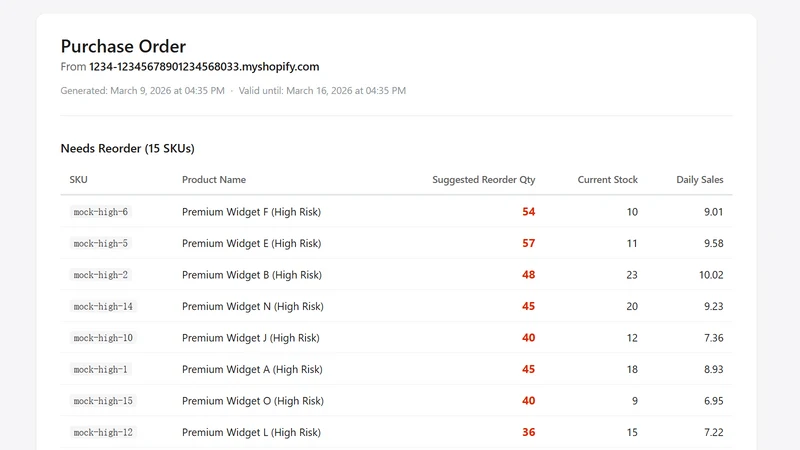
Task: Click current stock 9 in mock-high-15 row
Action: [635, 401]
